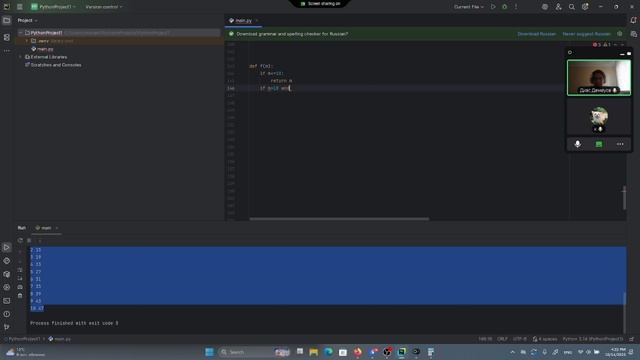Open the Current File run configuration dropdown
The height and width of the screenshot is (360, 640).
(x=469, y=7)
